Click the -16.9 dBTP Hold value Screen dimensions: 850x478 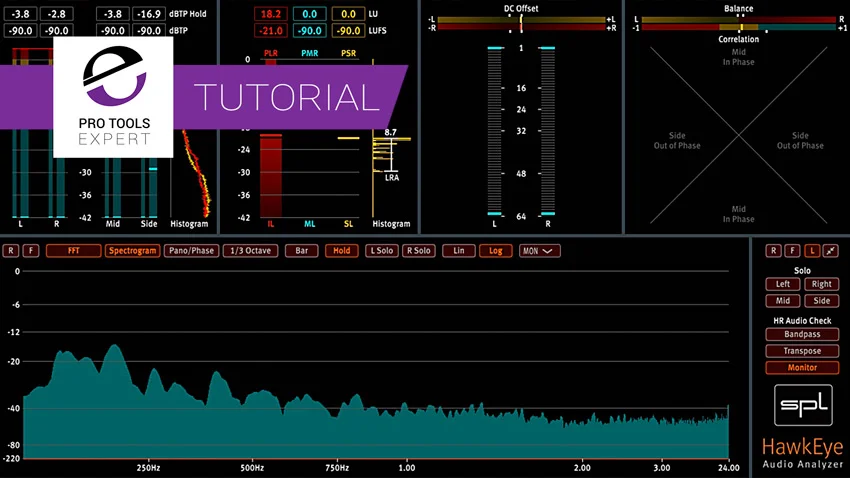coord(149,14)
